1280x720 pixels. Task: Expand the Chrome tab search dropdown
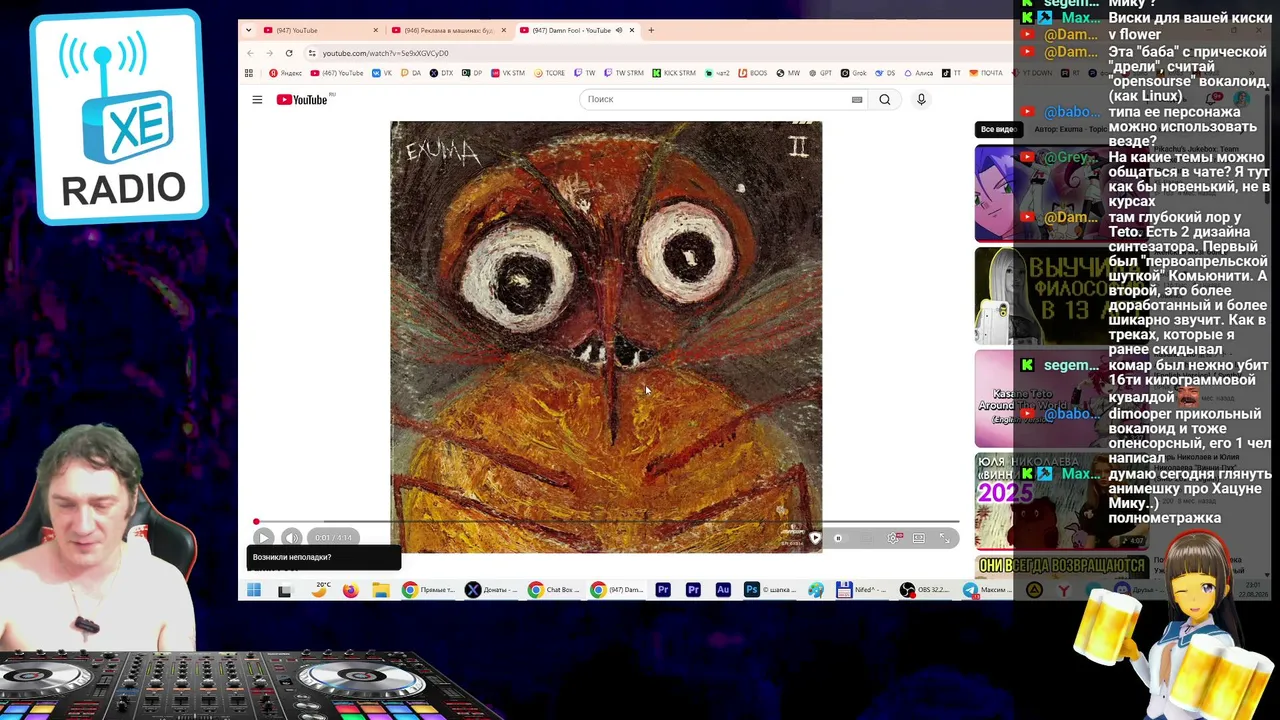point(248,30)
